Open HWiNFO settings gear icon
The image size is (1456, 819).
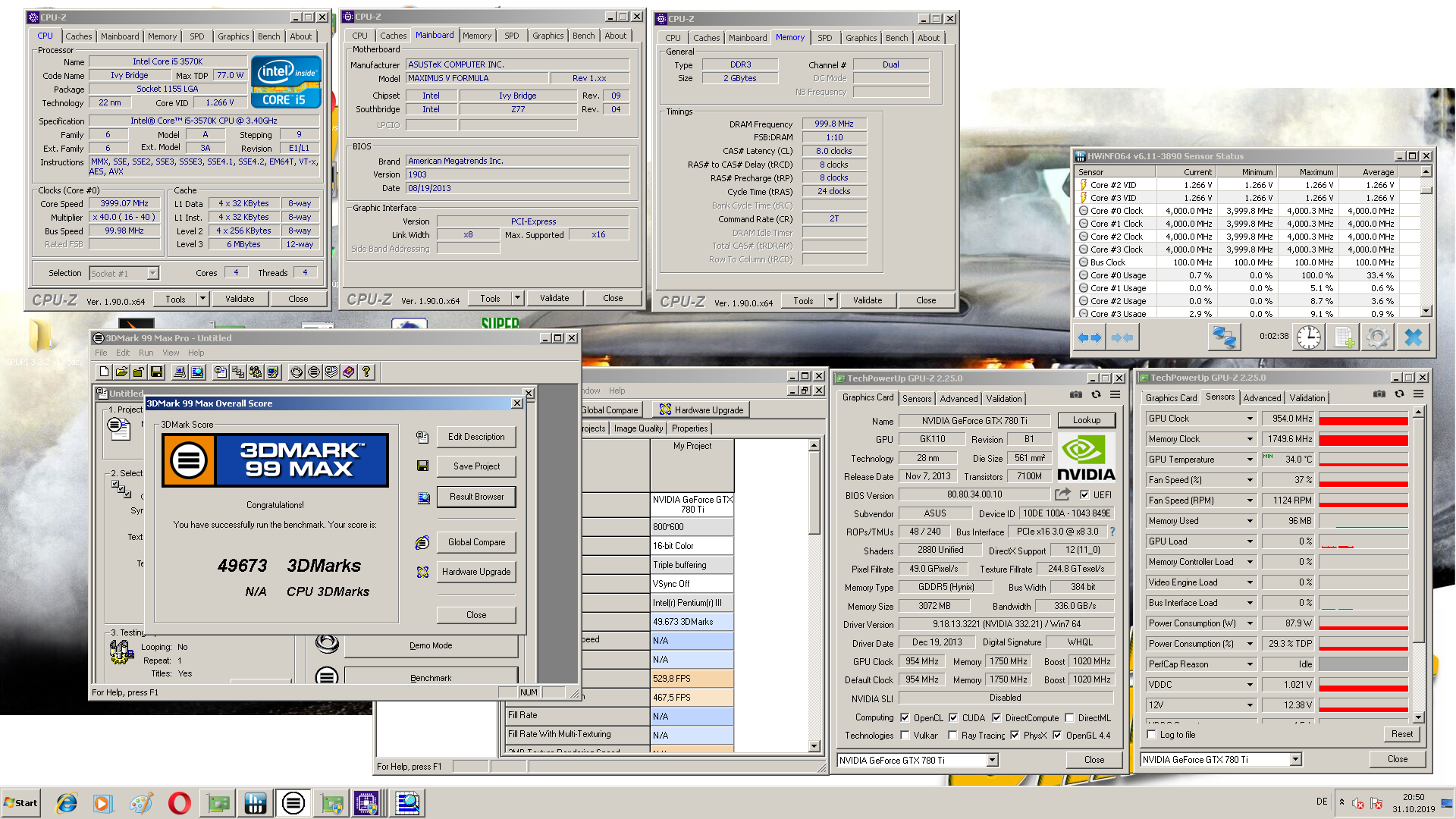point(1378,337)
